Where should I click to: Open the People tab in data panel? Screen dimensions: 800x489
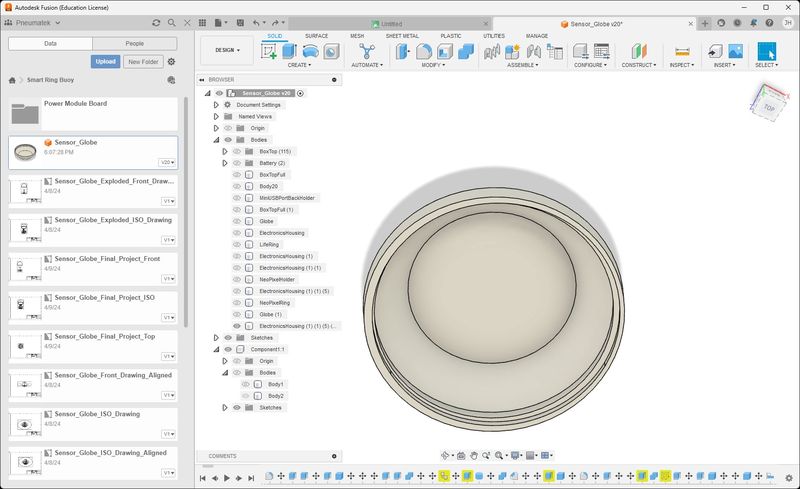click(x=135, y=44)
